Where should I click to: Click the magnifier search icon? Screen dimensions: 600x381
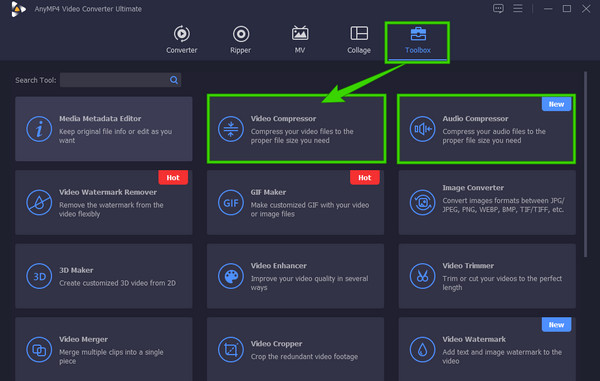[174, 80]
